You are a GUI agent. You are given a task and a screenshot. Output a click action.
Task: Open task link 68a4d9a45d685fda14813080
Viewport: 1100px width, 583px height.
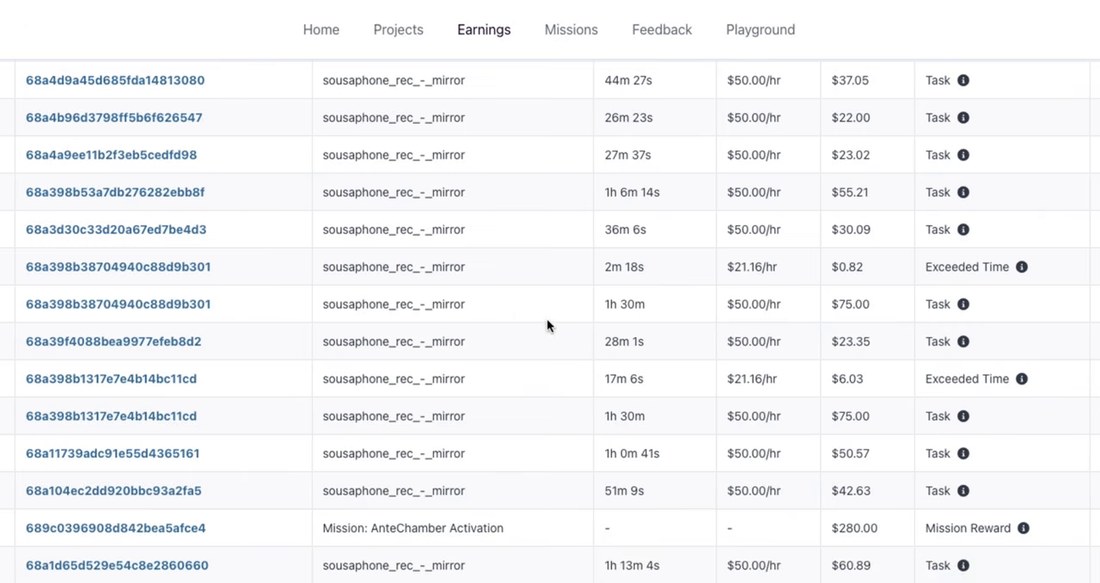[115, 81]
